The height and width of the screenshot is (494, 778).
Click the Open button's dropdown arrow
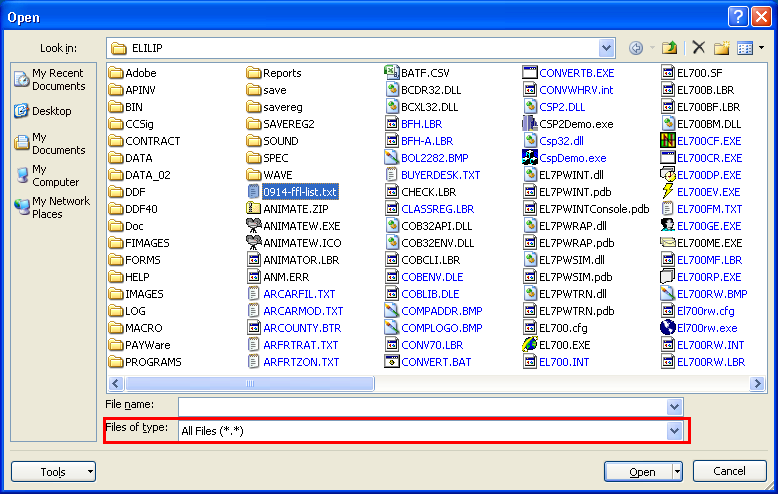(x=677, y=472)
